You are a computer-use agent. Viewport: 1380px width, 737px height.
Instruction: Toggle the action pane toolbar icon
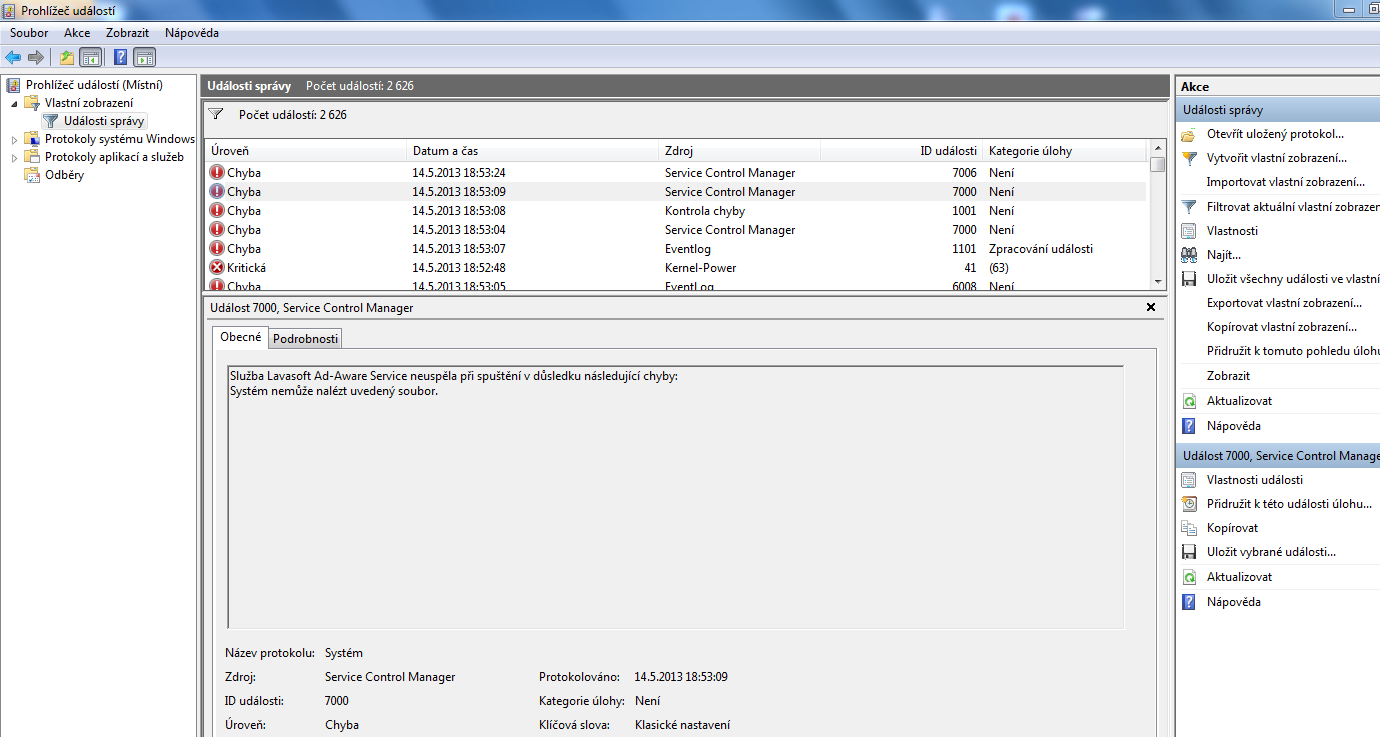(x=145, y=57)
